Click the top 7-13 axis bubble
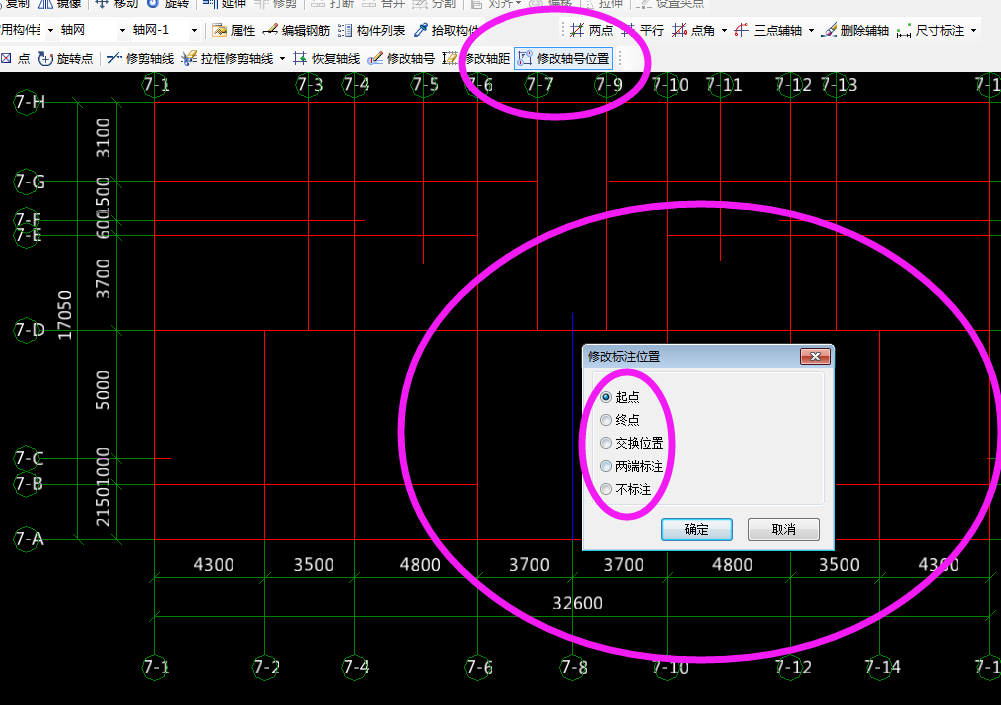 coord(838,85)
